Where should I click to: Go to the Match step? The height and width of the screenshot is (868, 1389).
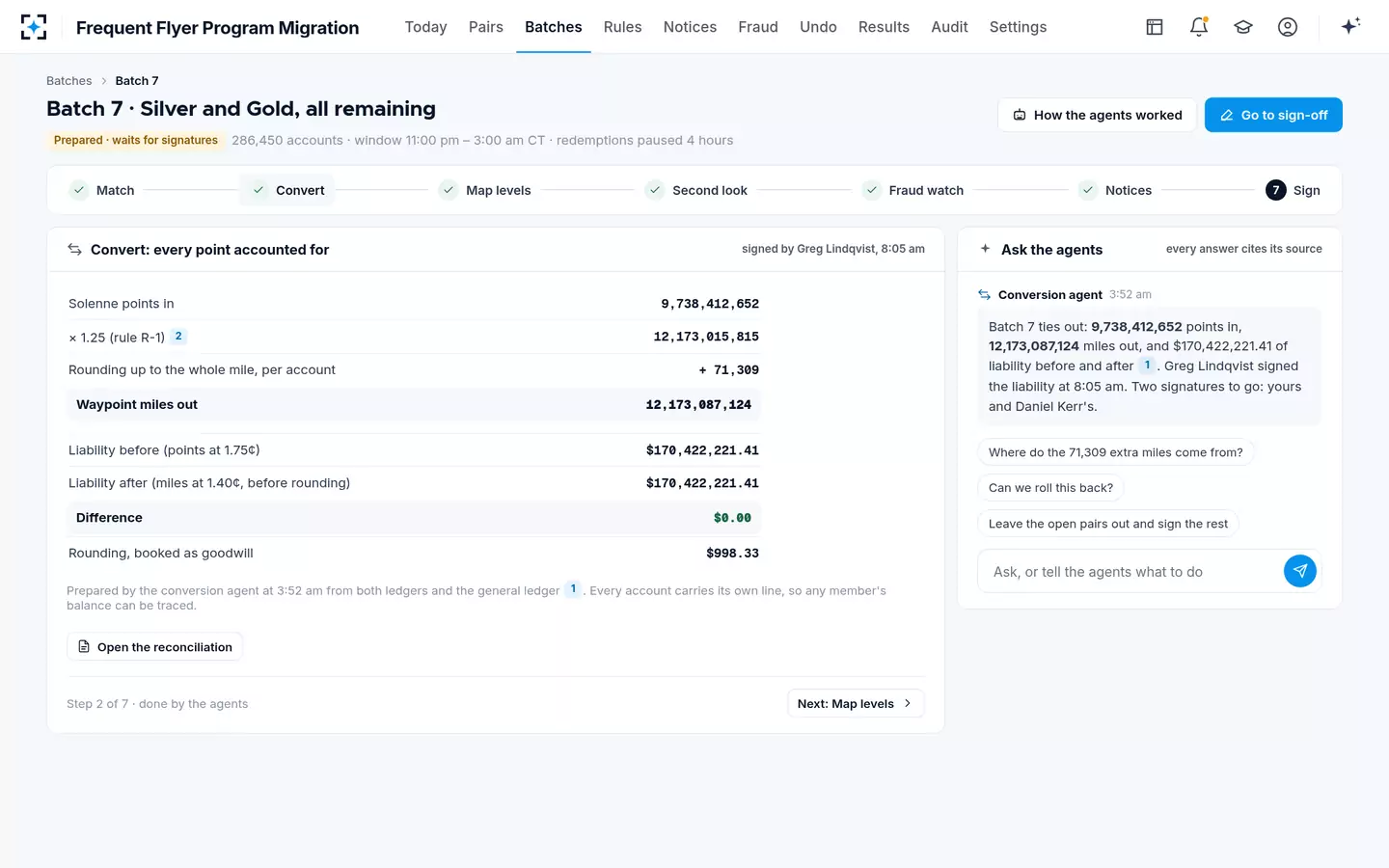[x=102, y=190]
